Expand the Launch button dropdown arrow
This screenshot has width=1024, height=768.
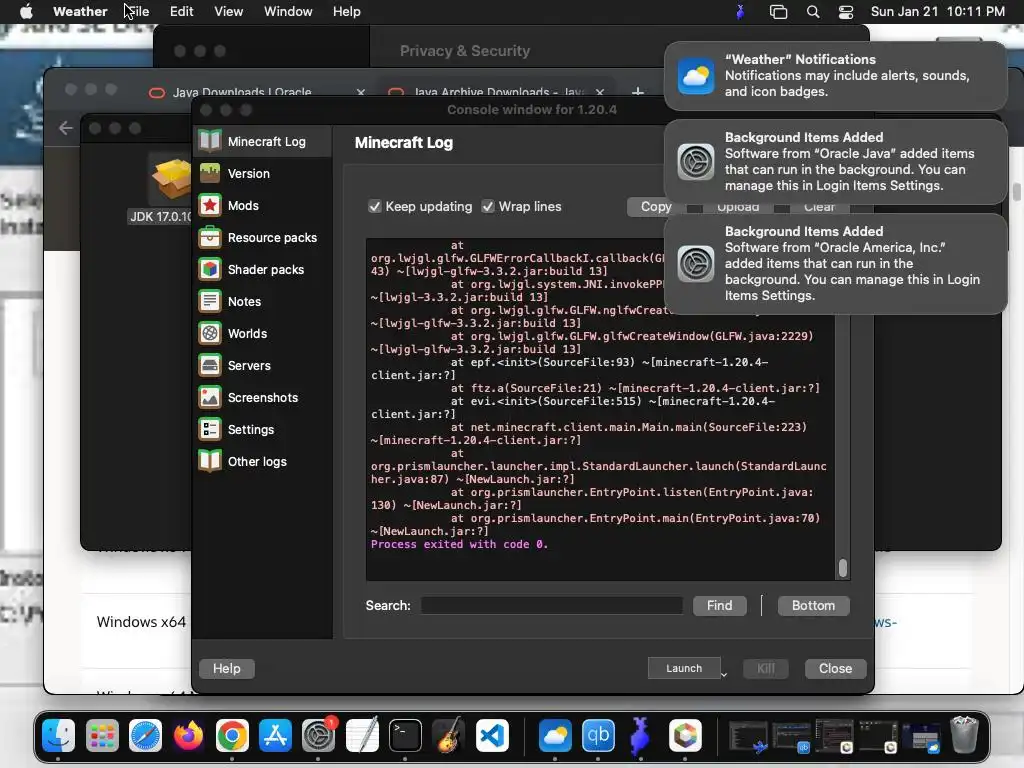(724, 674)
